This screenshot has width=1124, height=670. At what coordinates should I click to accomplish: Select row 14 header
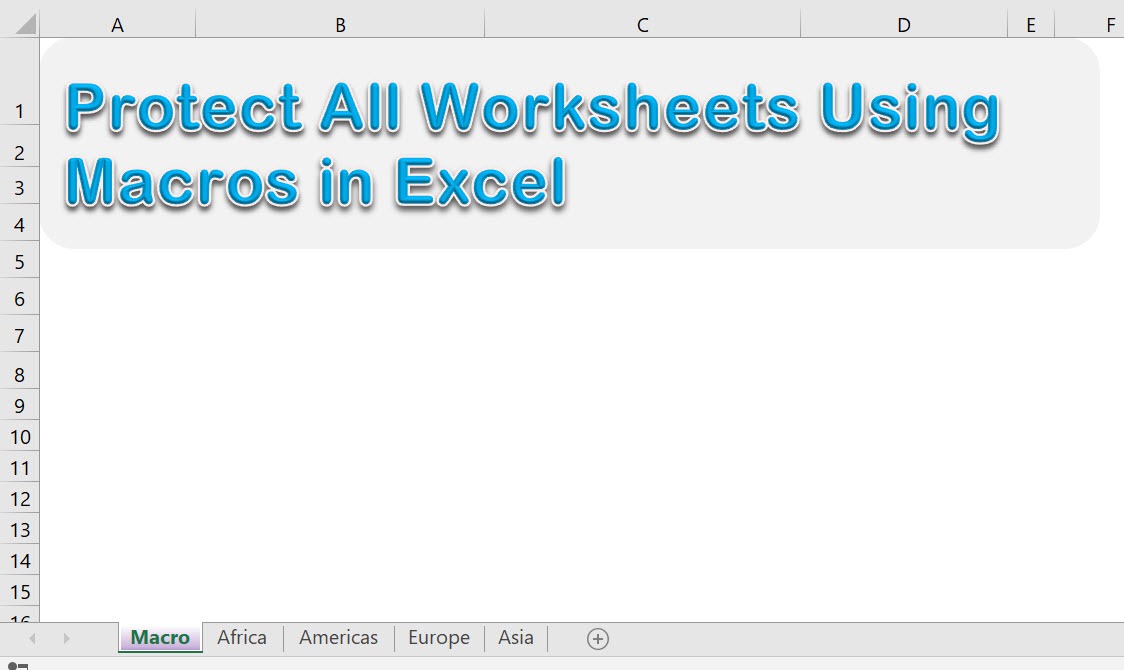click(19, 560)
